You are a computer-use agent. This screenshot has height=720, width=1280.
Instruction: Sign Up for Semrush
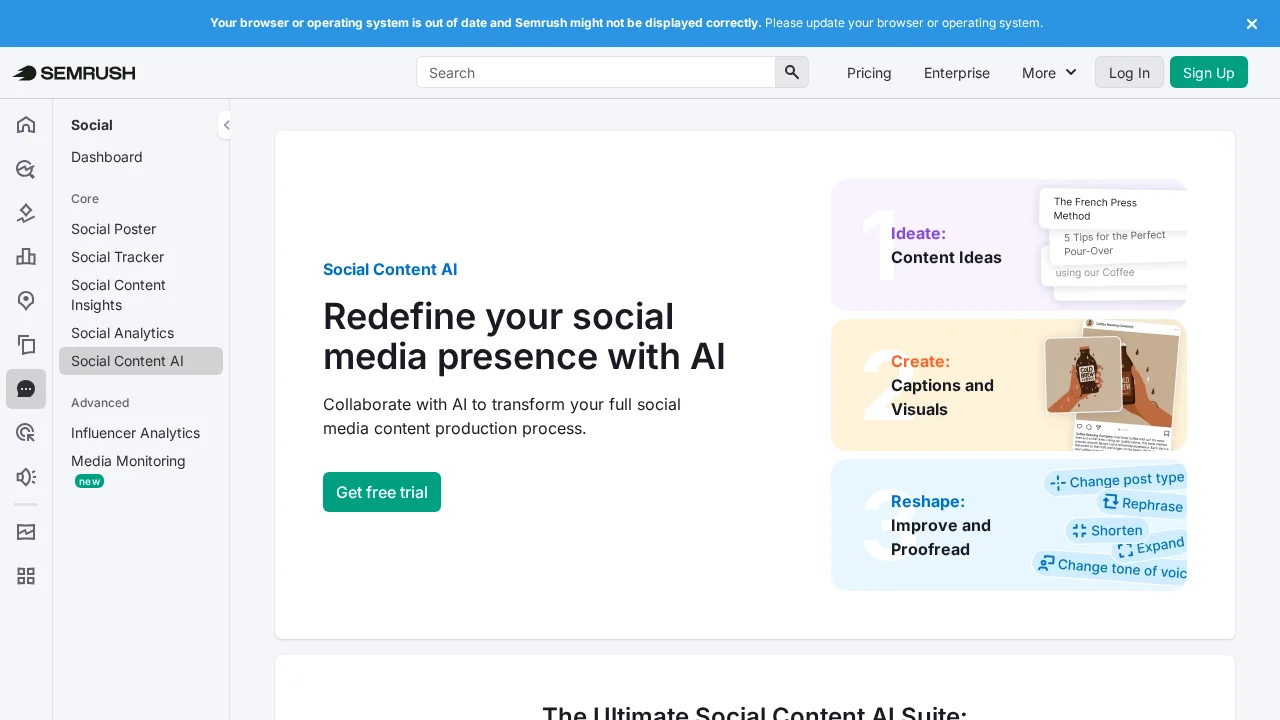pyautogui.click(x=1208, y=72)
